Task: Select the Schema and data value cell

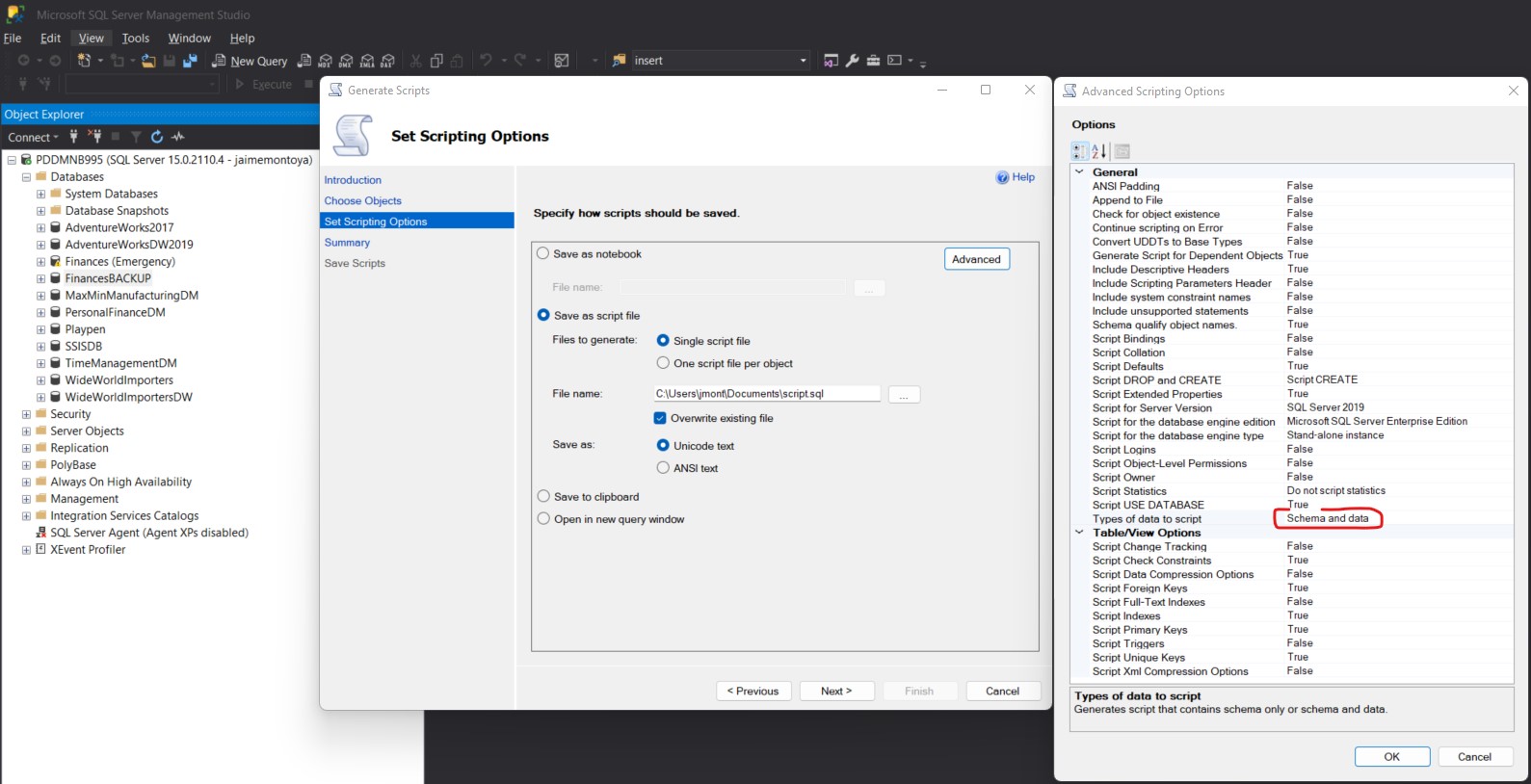Action: coord(1328,518)
